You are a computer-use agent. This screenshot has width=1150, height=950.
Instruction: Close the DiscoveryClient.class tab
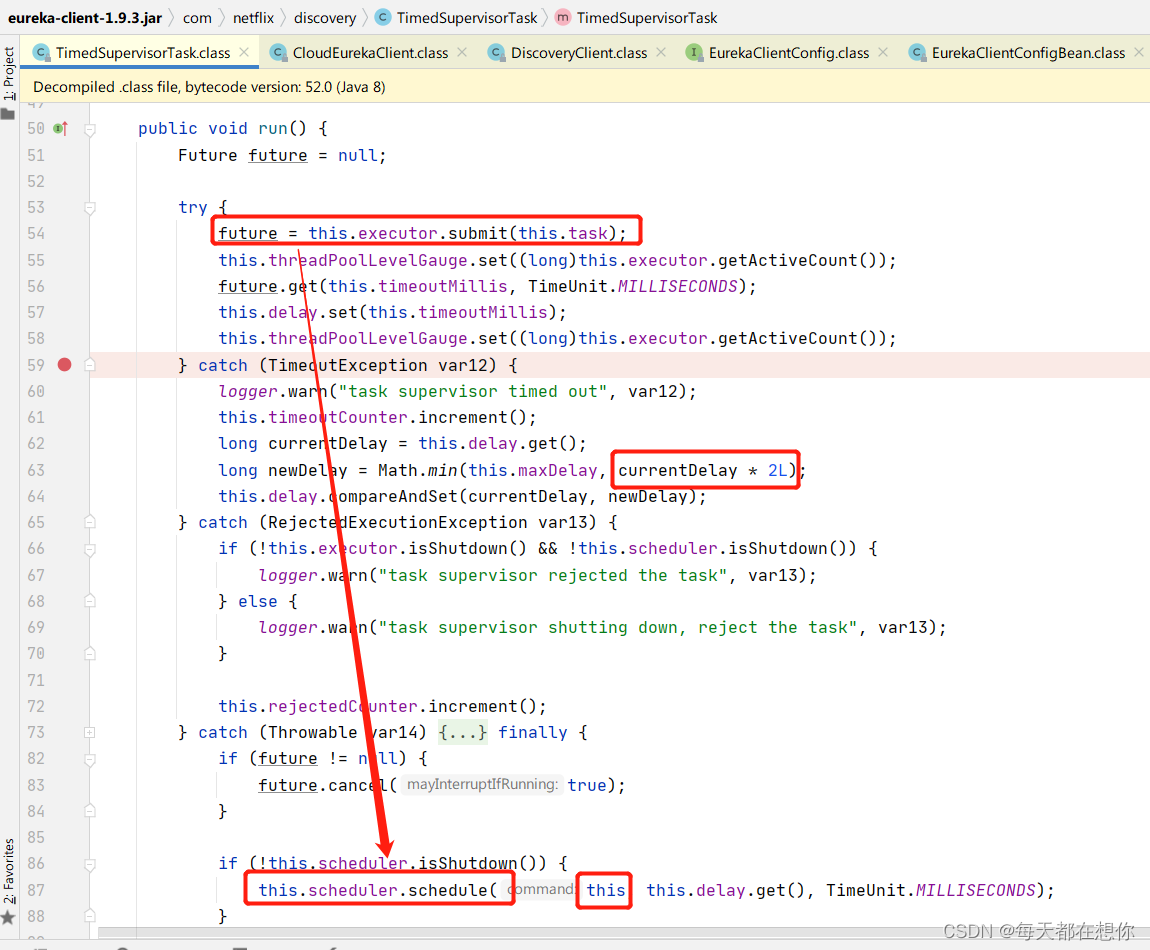(x=662, y=52)
